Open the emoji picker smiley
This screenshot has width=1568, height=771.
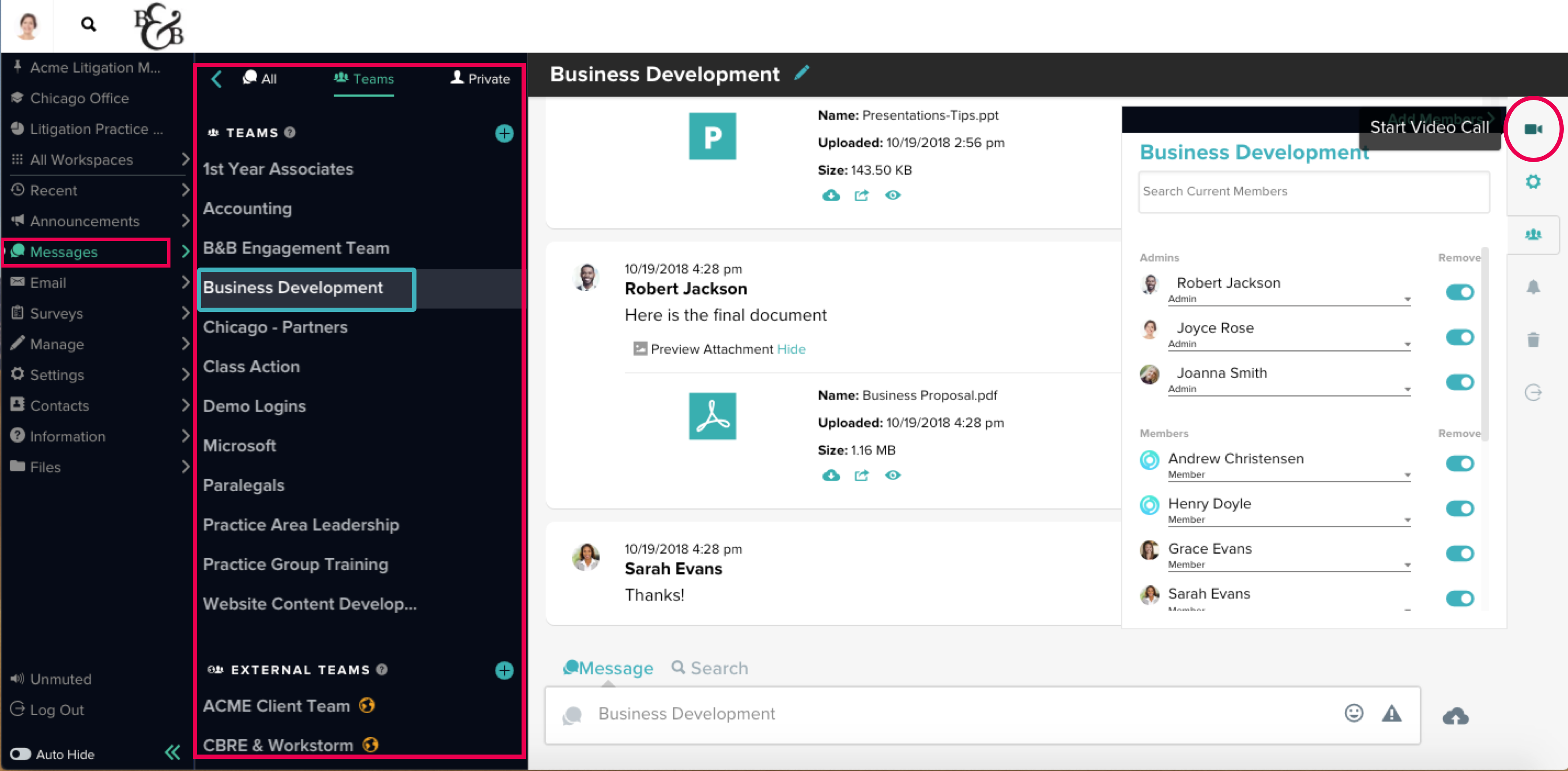click(x=1354, y=713)
